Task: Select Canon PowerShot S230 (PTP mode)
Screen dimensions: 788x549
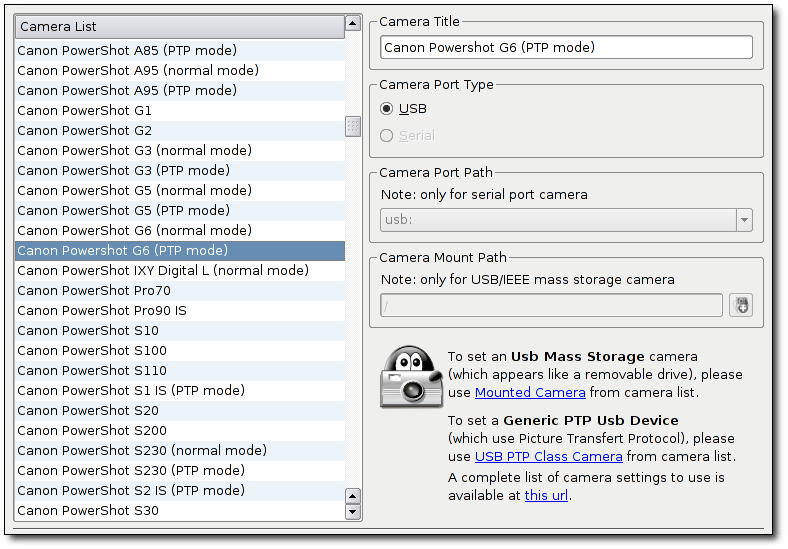Action: 180,471
